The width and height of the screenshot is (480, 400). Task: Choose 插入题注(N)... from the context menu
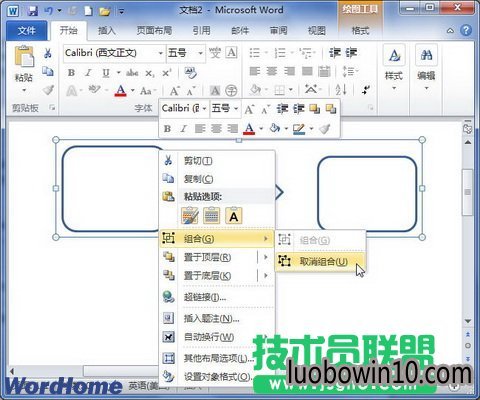point(217,318)
